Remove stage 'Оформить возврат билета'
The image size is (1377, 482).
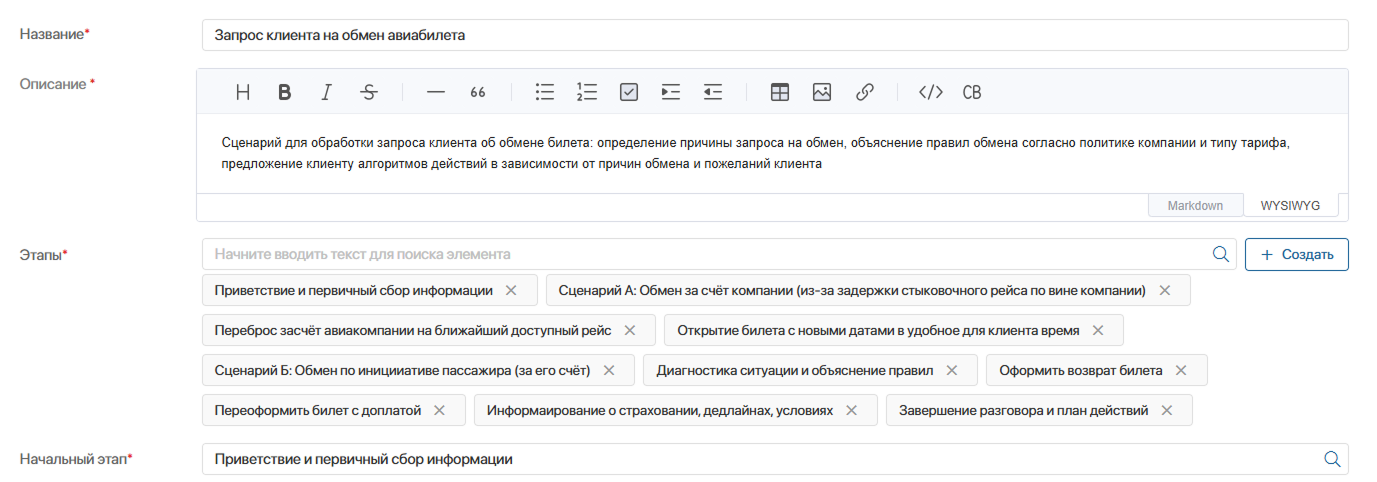coord(1181,370)
